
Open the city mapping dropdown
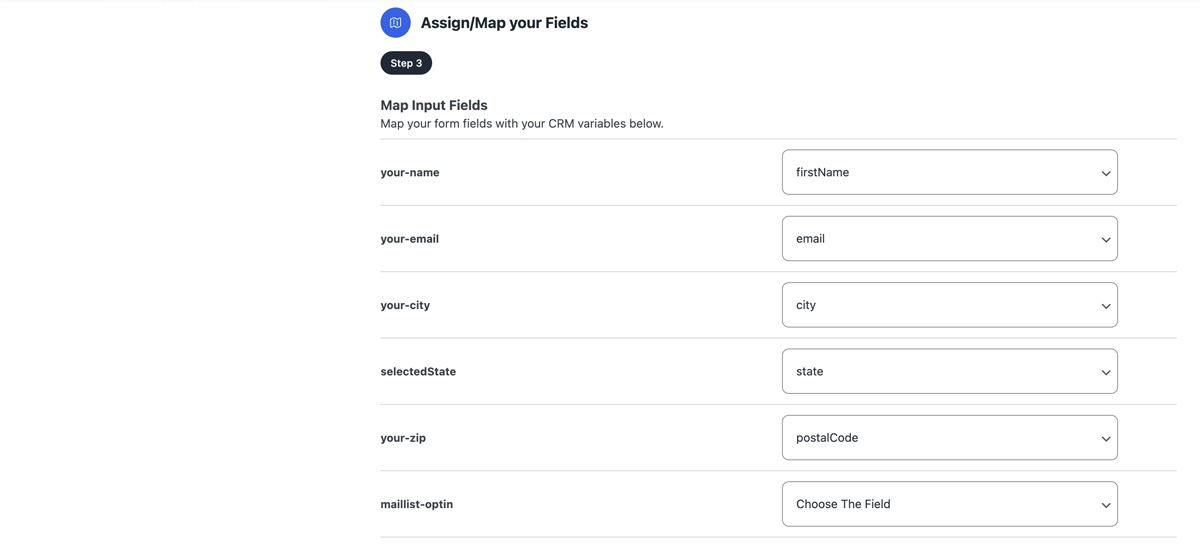point(949,305)
